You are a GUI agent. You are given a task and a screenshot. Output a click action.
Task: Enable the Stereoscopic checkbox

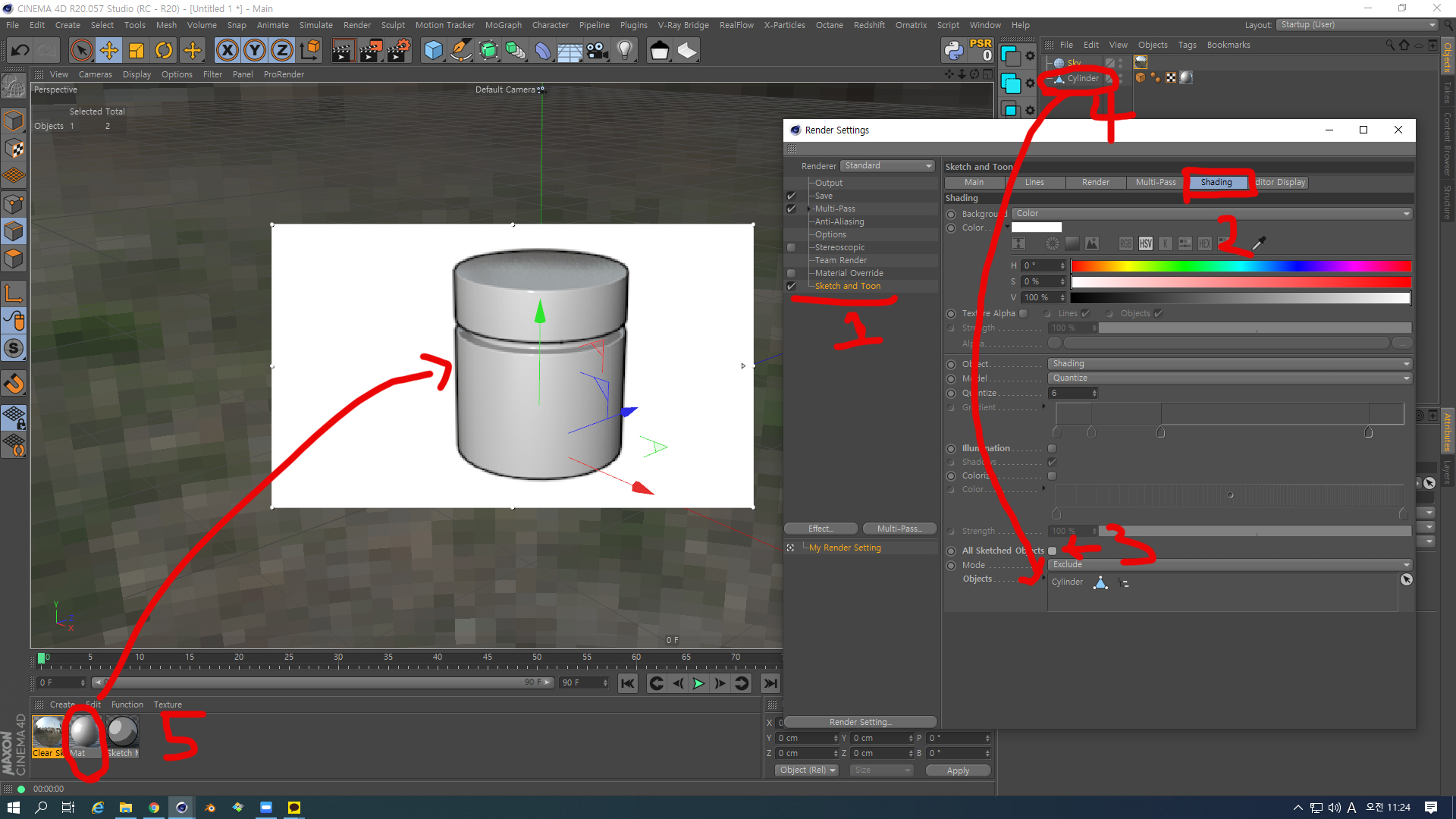(x=791, y=247)
